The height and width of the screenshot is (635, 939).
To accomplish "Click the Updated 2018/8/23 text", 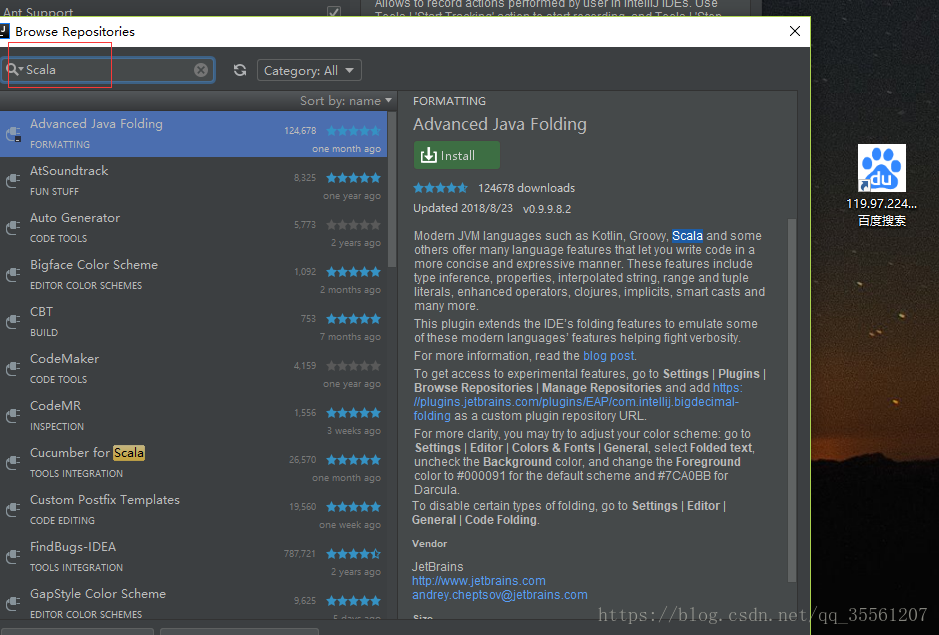I will point(463,208).
